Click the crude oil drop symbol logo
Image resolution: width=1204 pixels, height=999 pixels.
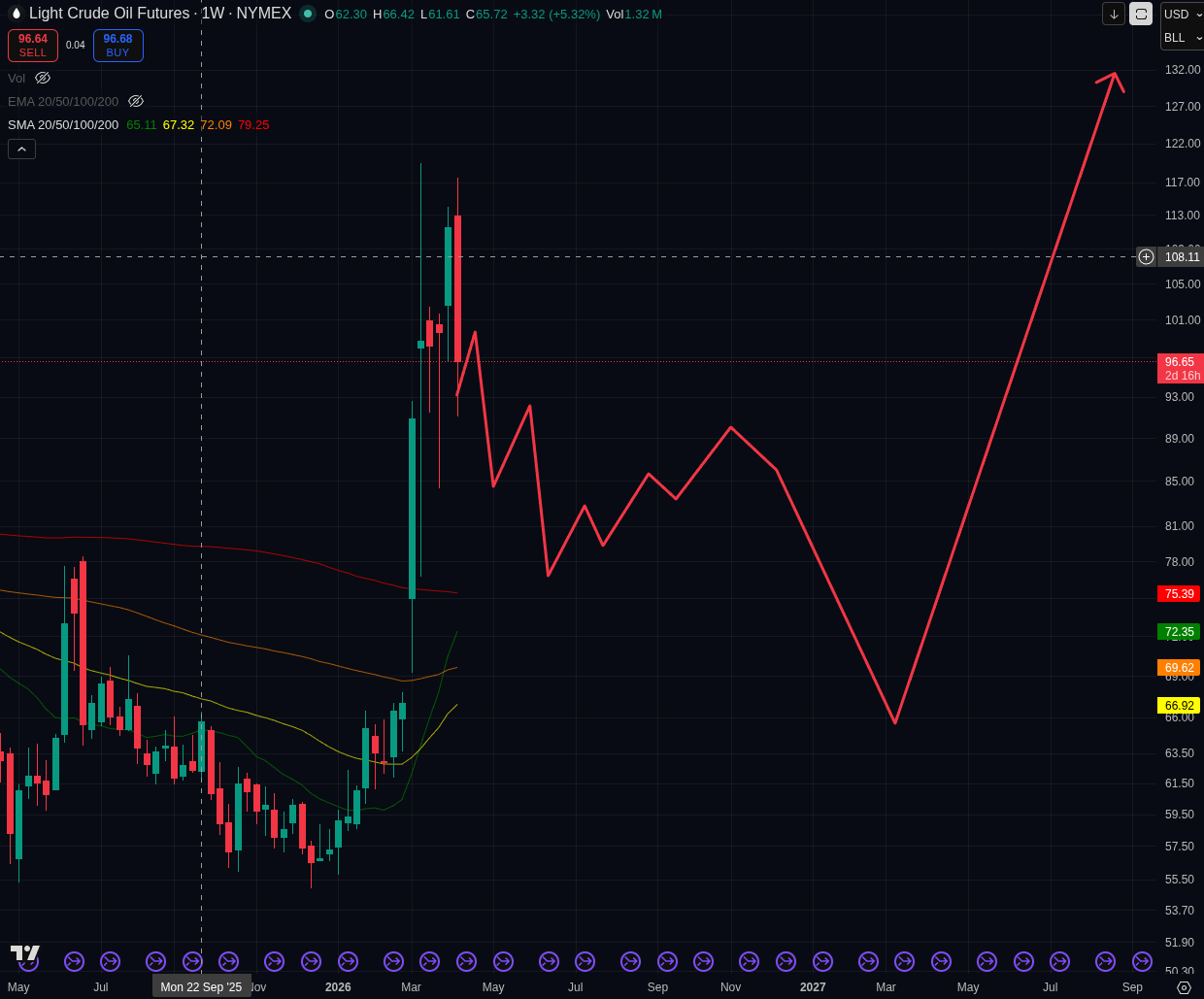(16, 14)
